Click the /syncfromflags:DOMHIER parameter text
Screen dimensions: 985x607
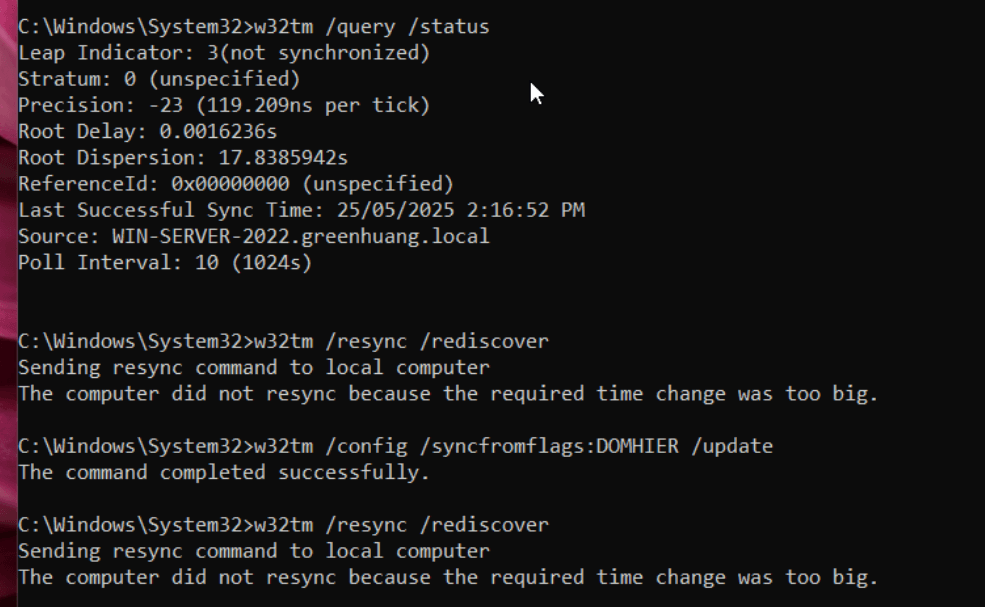548,446
